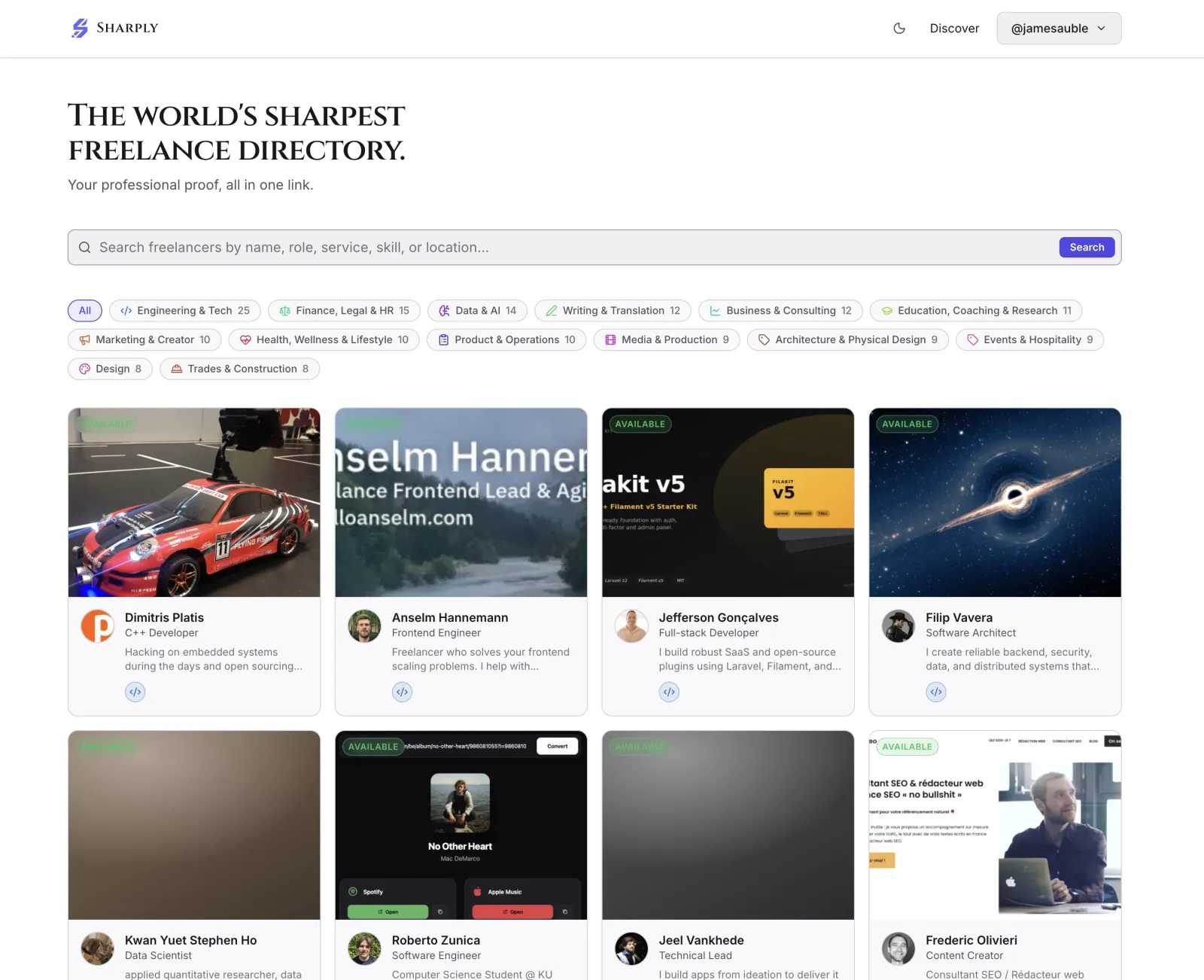Open Filip Vavera black hole thumbnail
This screenshot has height=980, width=1204.
(995, 503)
